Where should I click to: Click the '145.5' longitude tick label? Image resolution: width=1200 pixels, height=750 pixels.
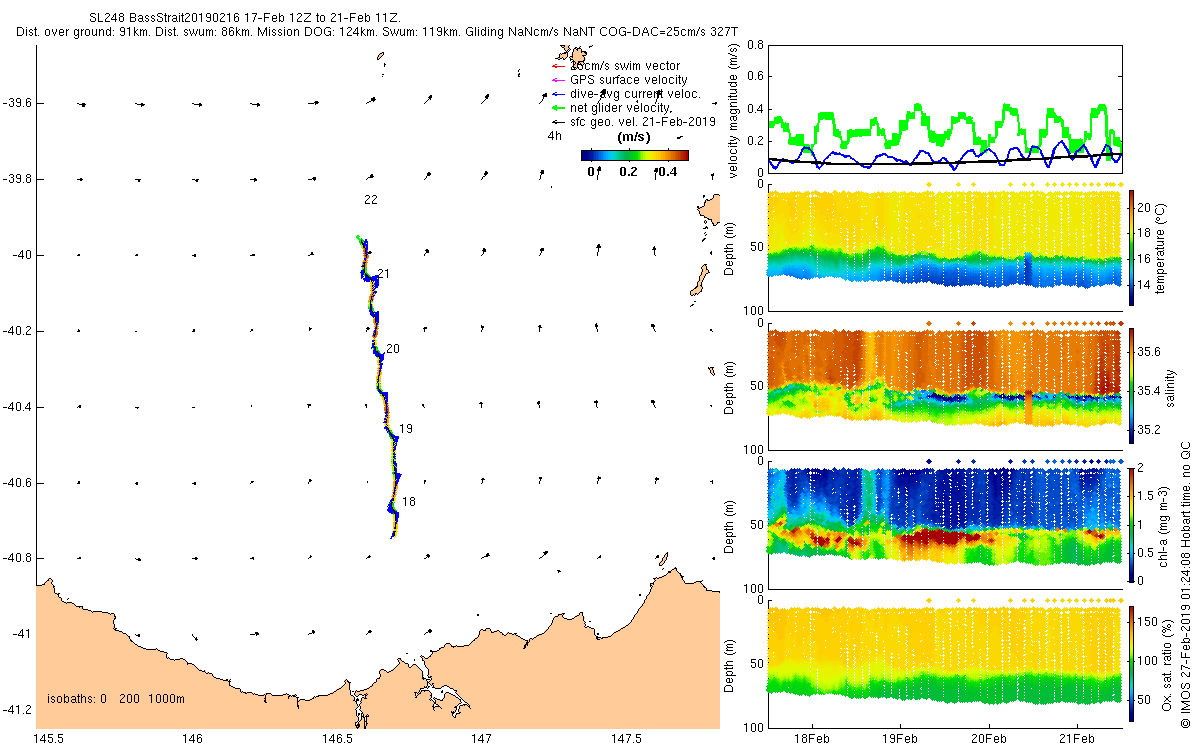coord(49,738)
